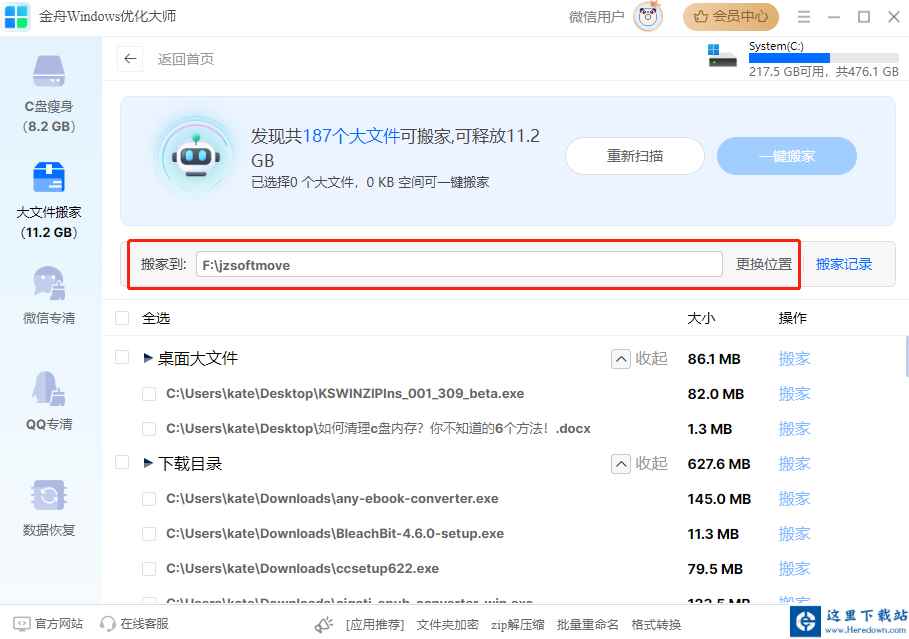Viewport: 909px width, 639px height.
Task: Open the 数据恢复 recovery icon
Action: 49,495
